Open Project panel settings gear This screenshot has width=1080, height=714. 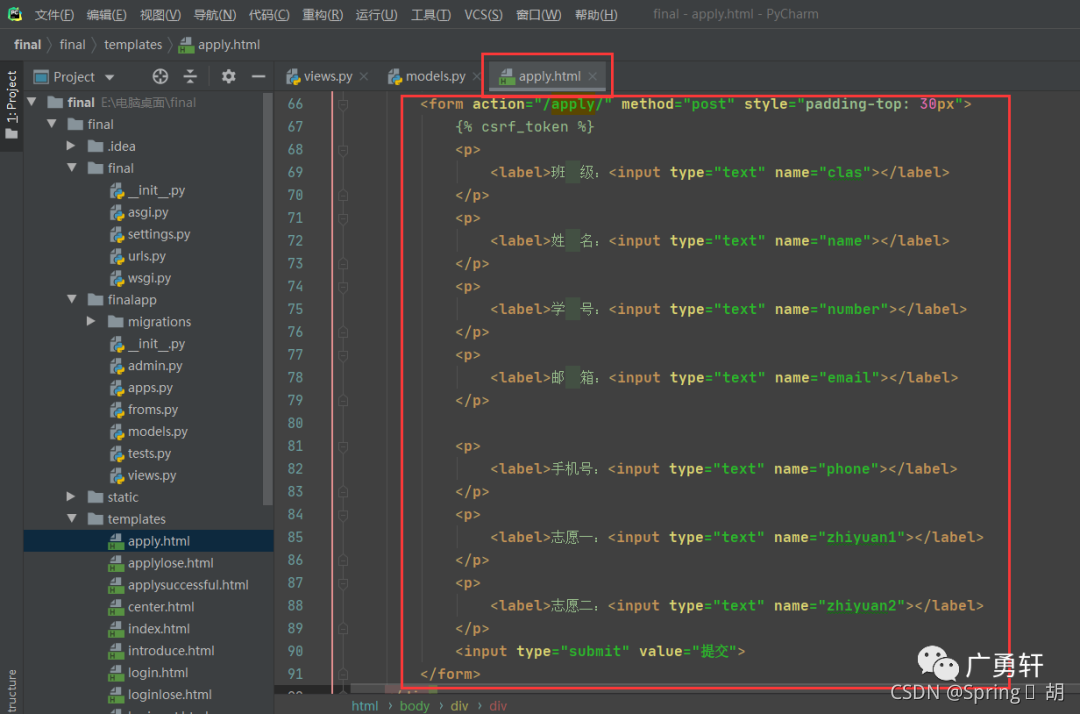click(228, 77)
